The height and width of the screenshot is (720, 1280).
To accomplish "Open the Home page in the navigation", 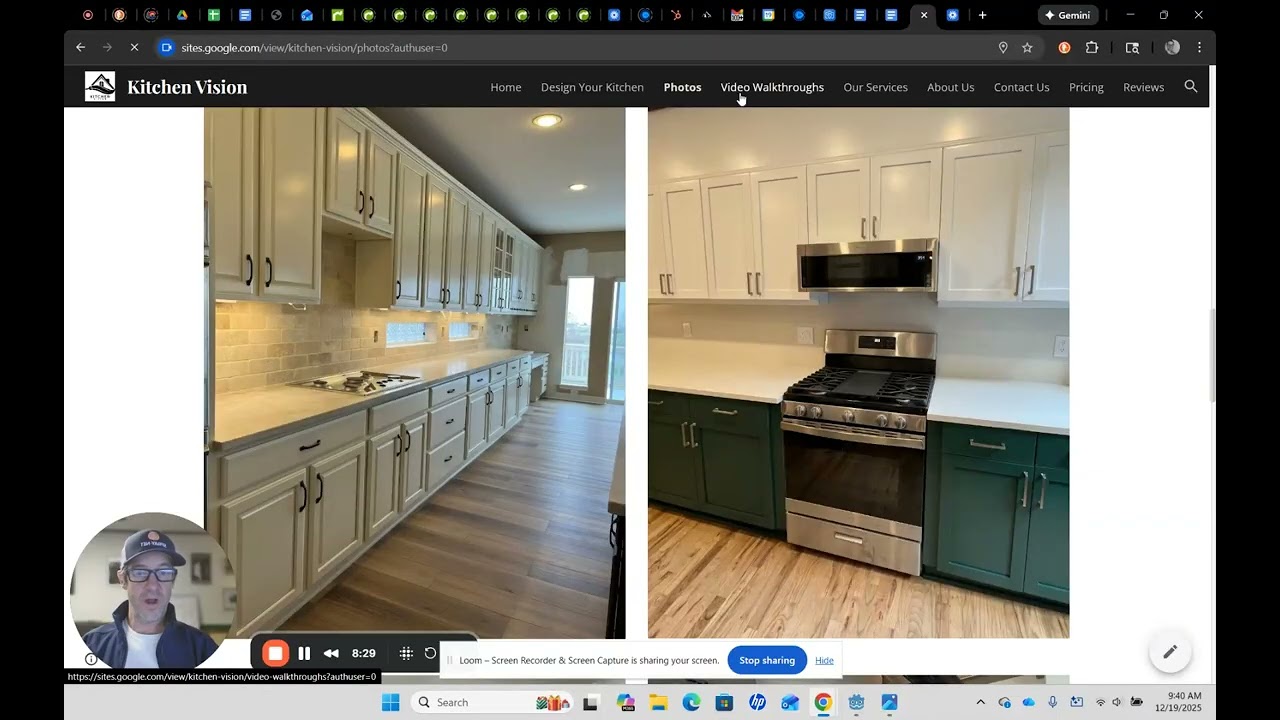I will click(x=505, y=87).
